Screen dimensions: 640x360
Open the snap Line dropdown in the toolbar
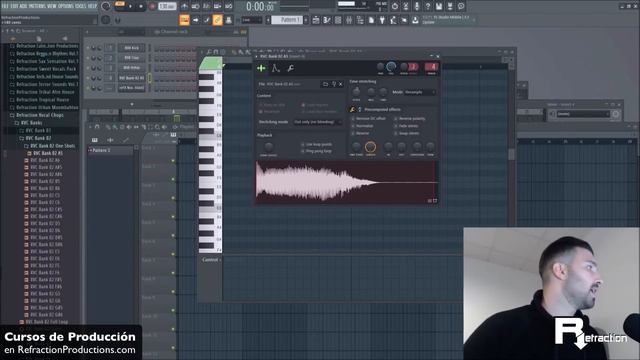pos(251,20)
